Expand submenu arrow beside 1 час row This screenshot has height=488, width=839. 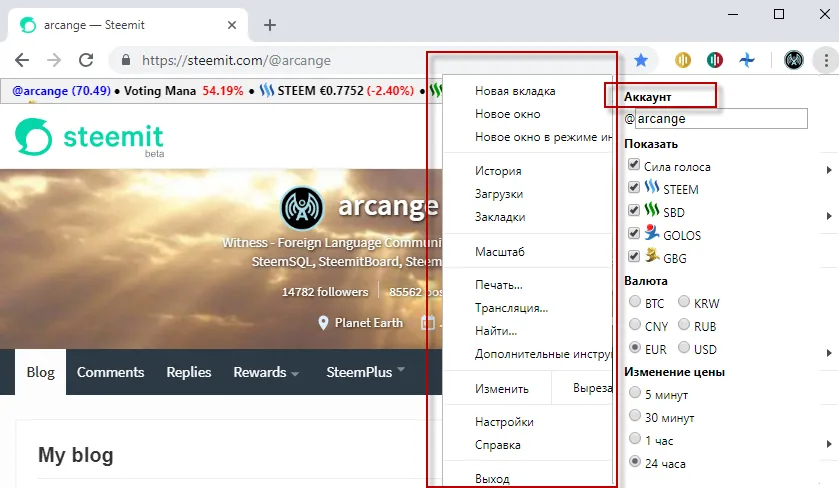tap(829, 444)
